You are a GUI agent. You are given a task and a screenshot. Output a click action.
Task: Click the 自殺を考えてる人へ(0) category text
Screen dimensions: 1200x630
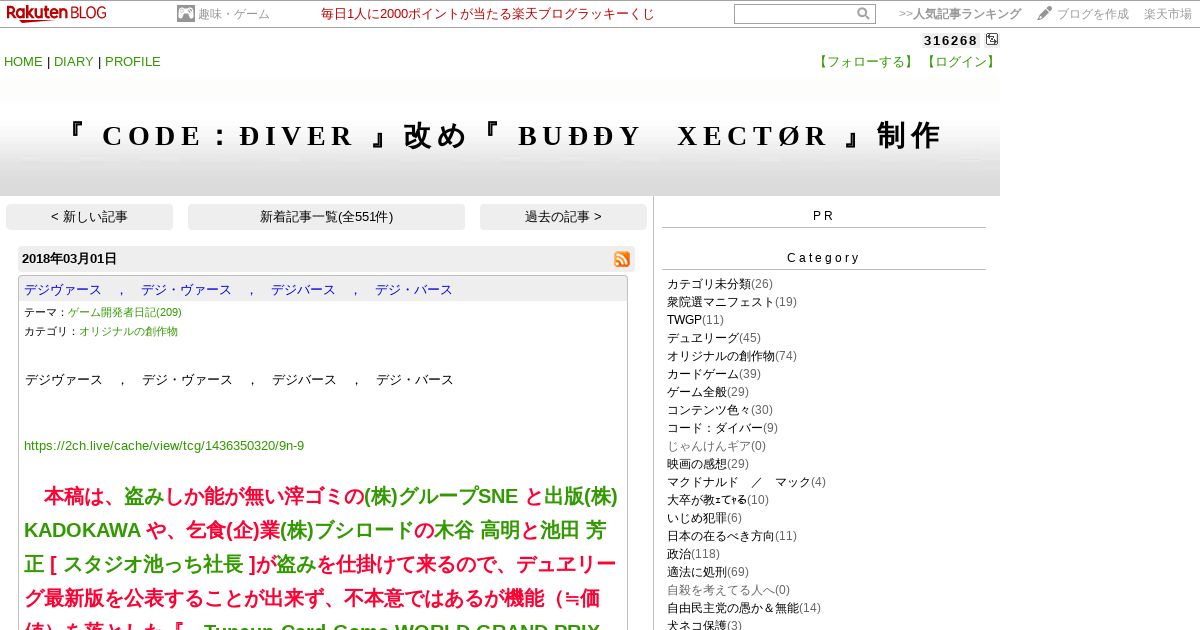[728, 590]
